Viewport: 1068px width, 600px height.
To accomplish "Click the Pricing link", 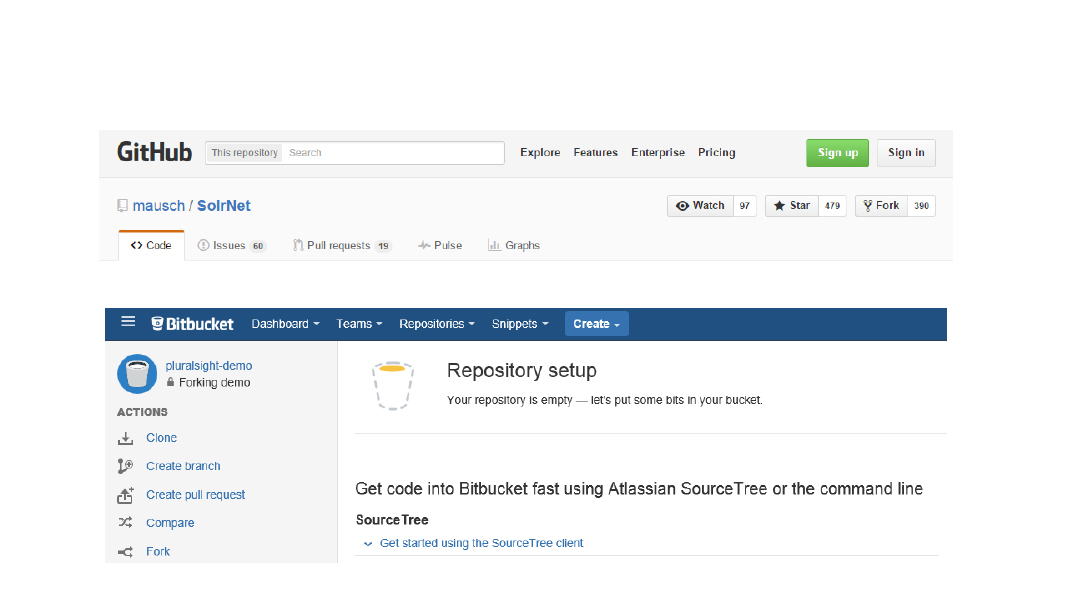I will [717, 153].
